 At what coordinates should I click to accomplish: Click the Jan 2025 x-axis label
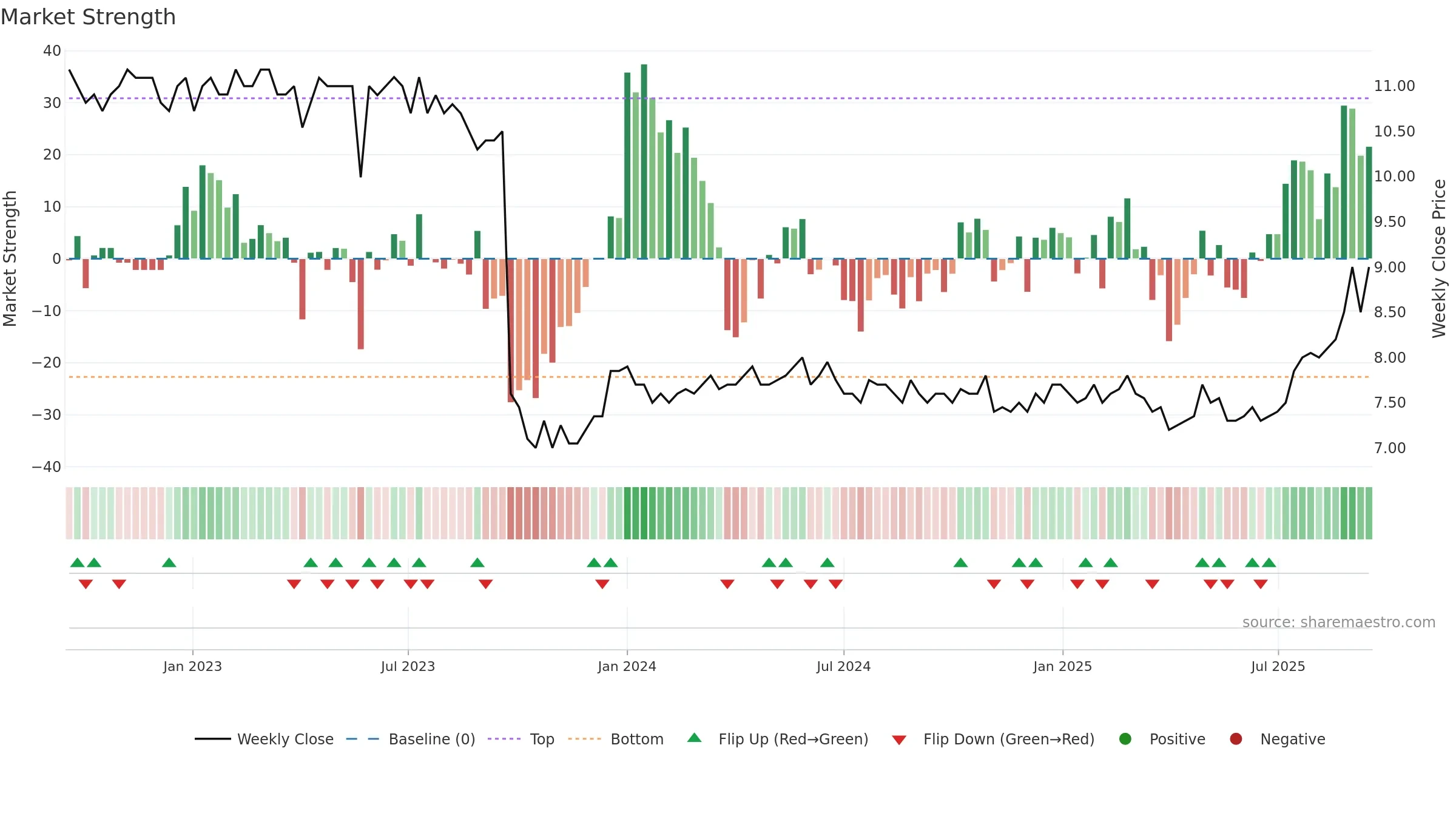coord(1062,666)
